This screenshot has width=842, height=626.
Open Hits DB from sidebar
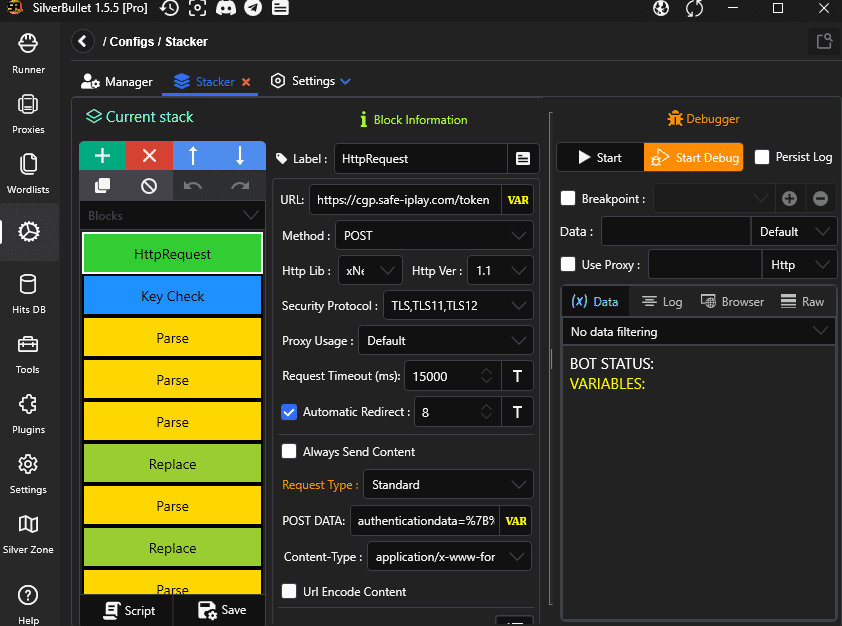click(x=28, y=293)
